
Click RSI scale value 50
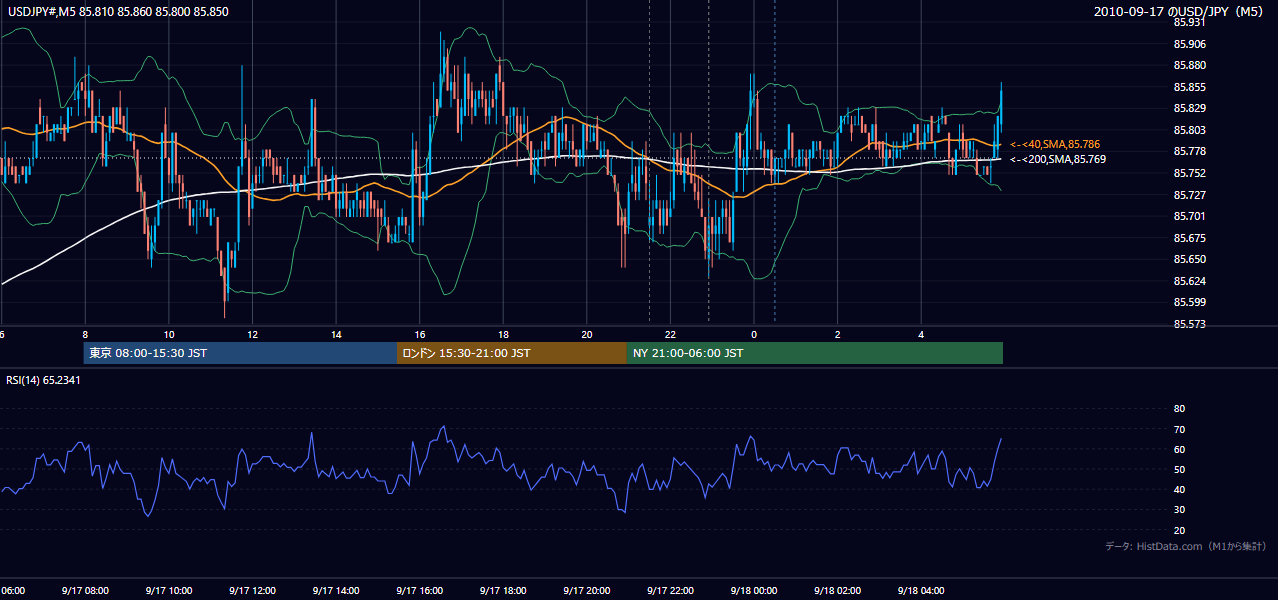click(1179, 469)
